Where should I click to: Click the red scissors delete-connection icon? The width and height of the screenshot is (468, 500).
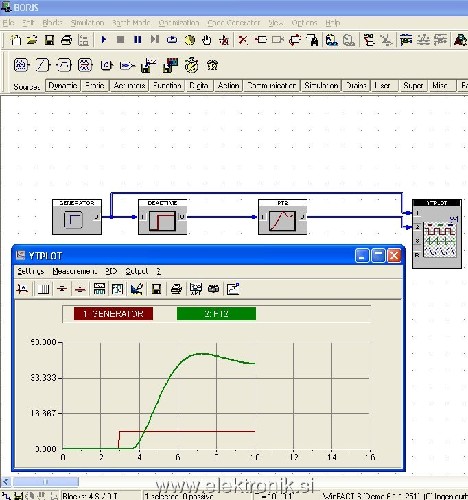click(x=243, y=40)
